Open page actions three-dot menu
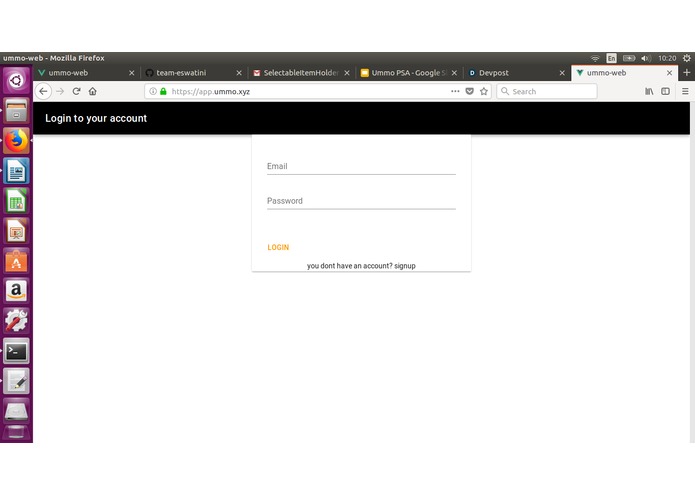 [455, 91]
